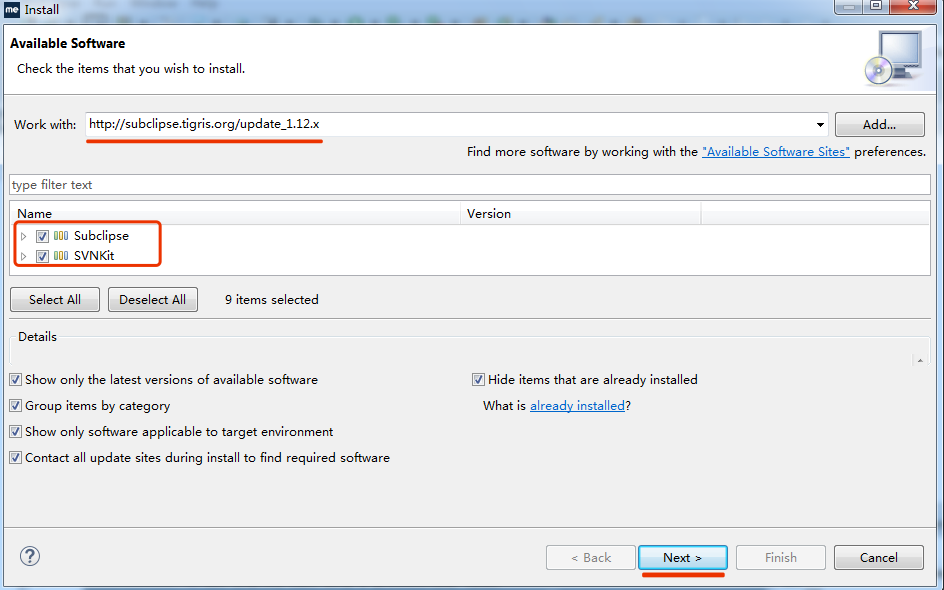This screenshot has width=944, height=590.
Task: Toggle Hide items that are already installed
Action: tap(478, 380)
